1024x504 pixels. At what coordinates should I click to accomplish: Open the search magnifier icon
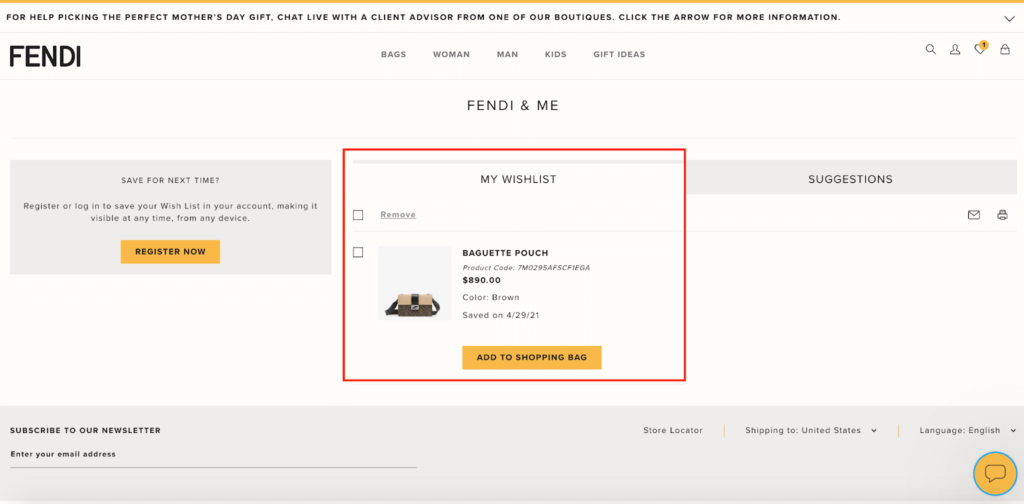pyautogui.click(x=931, y=49)
